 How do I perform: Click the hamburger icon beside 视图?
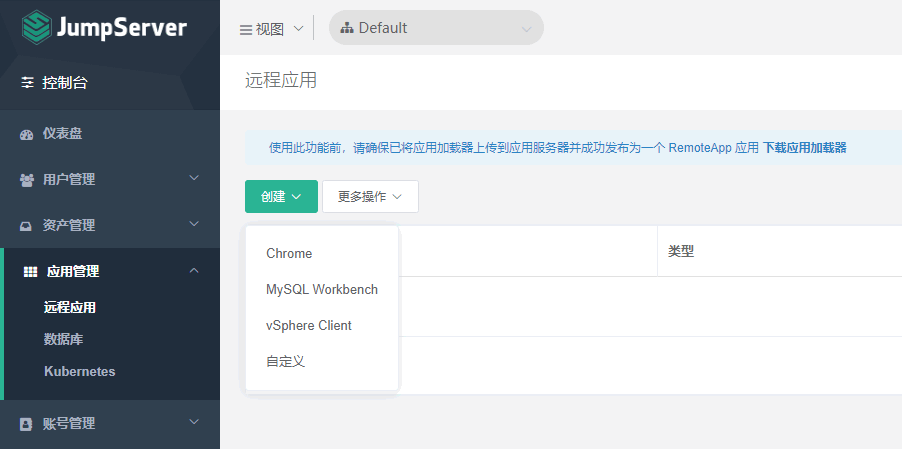click(246, 29)
